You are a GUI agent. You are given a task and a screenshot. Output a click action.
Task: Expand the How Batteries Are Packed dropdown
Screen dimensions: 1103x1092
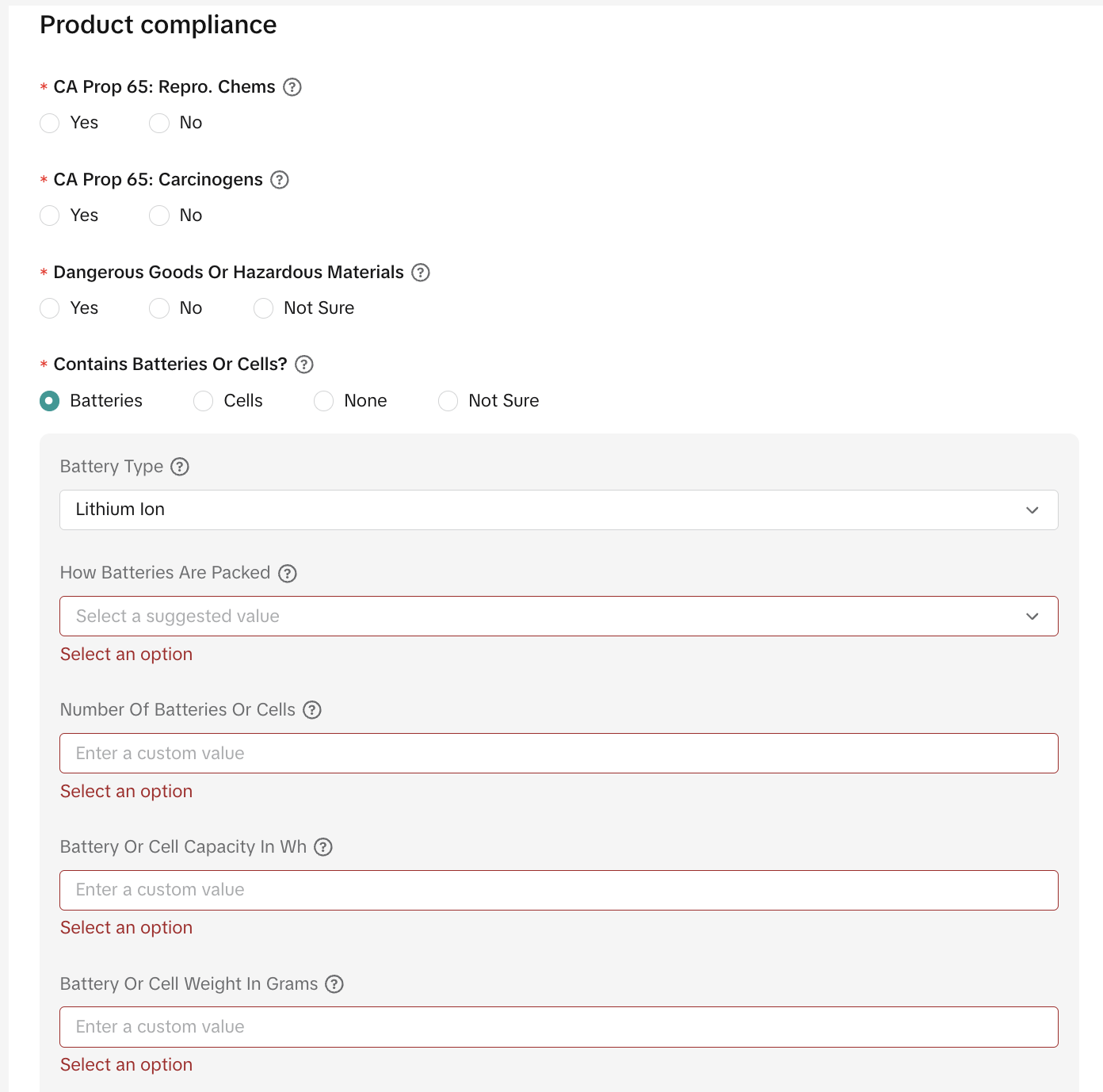(559, 617)
